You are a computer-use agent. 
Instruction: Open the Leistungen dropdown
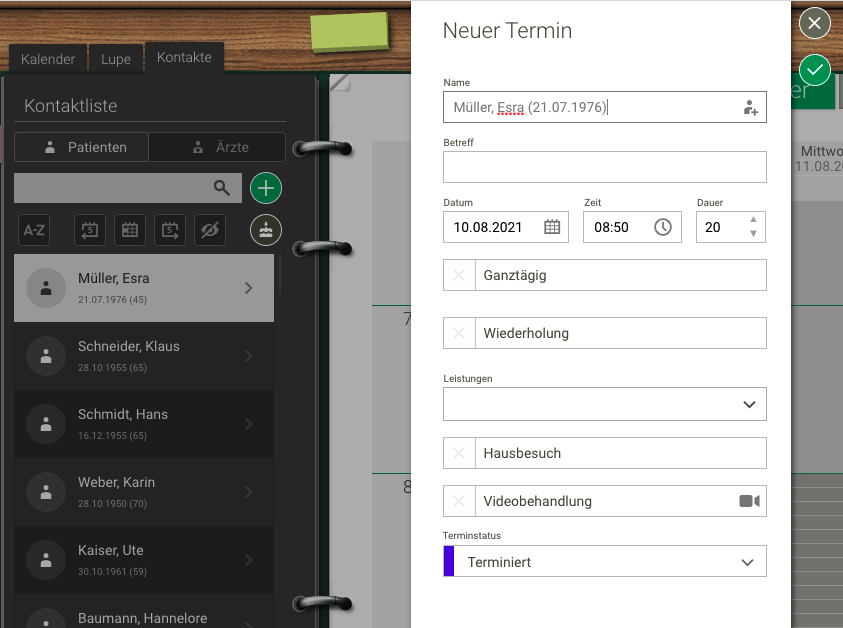coord(748,404)
